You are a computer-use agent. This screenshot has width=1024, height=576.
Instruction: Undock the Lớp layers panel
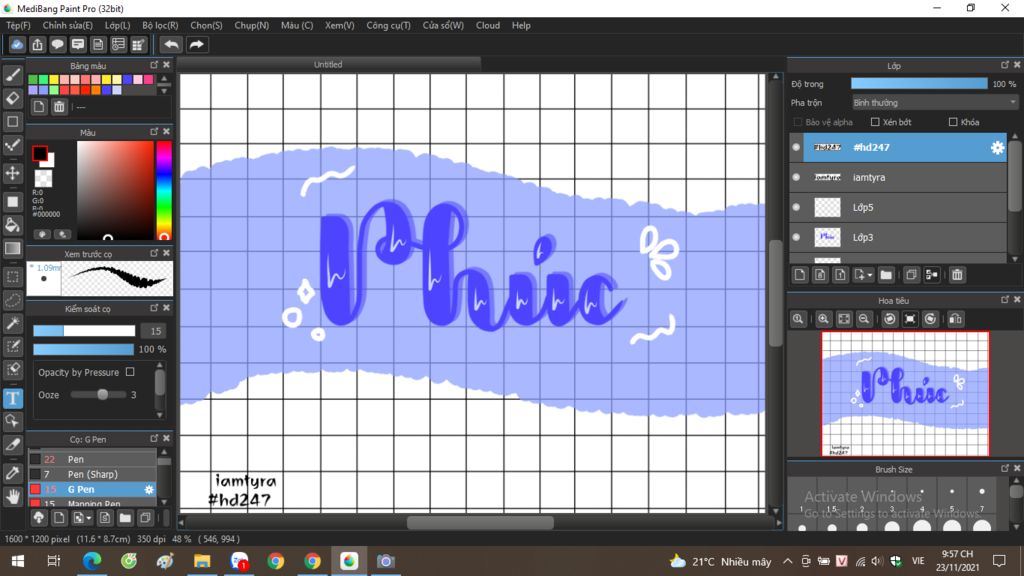1004,65
